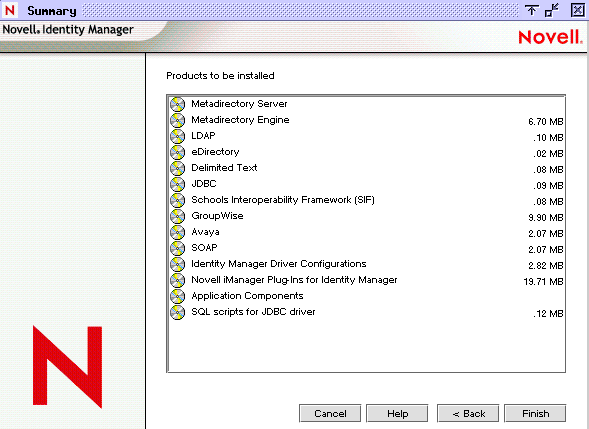Click the disc icon next to GroupWise
The width and height of the screenshot is (589, 429).
click(x=178, y=216)
